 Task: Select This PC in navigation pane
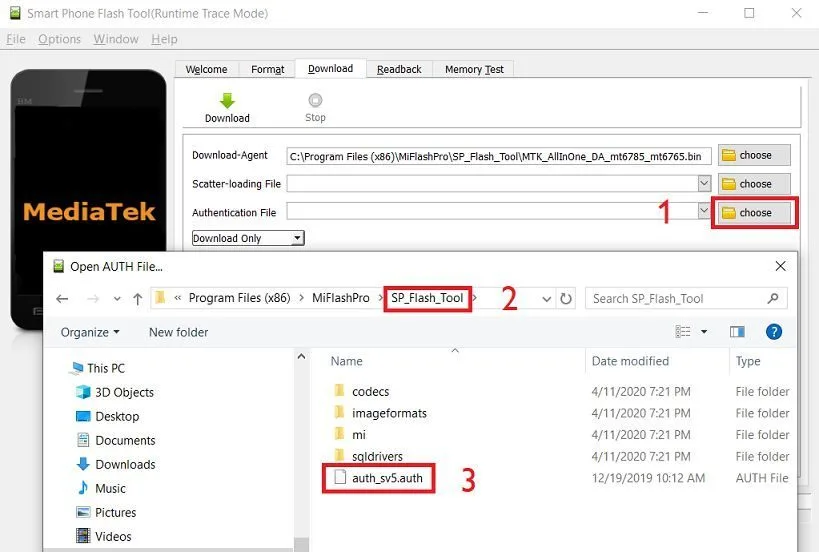[x=98, y=368]
